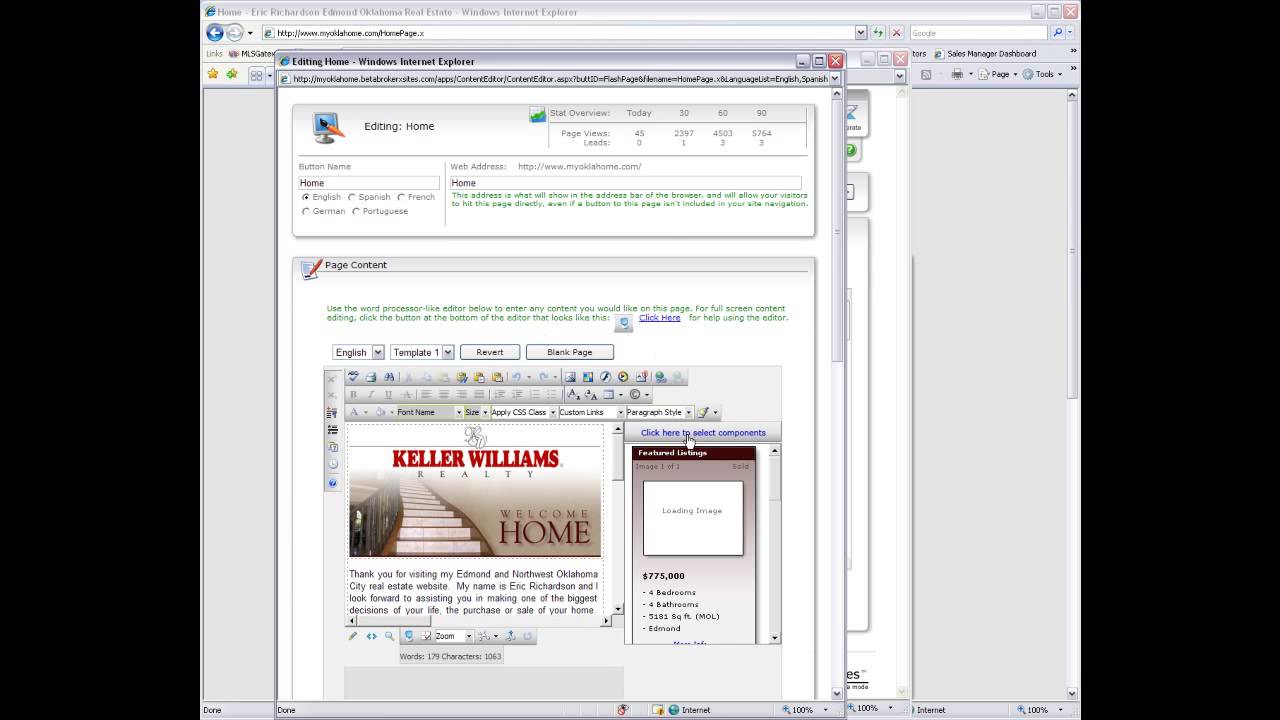Expand the popup window address bar dropdown
The image size is (1280, 720).
pos(836,78)
